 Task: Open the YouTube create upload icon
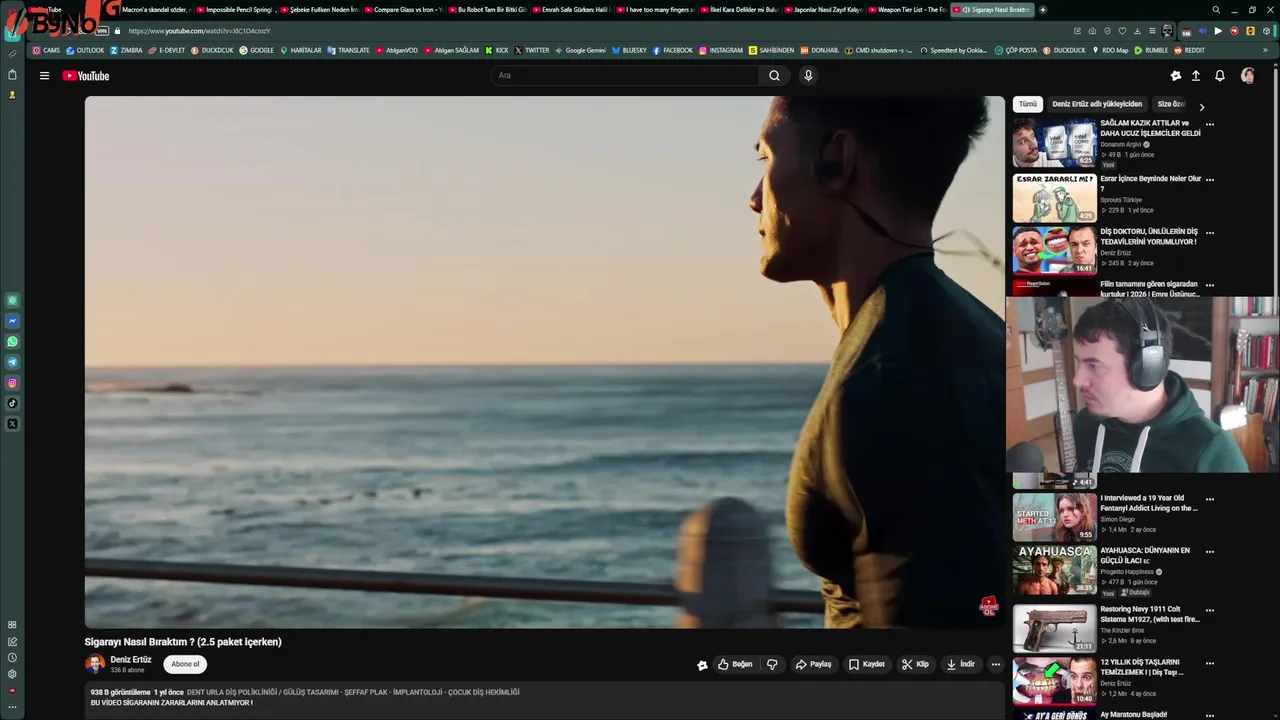click(1196, 76)
